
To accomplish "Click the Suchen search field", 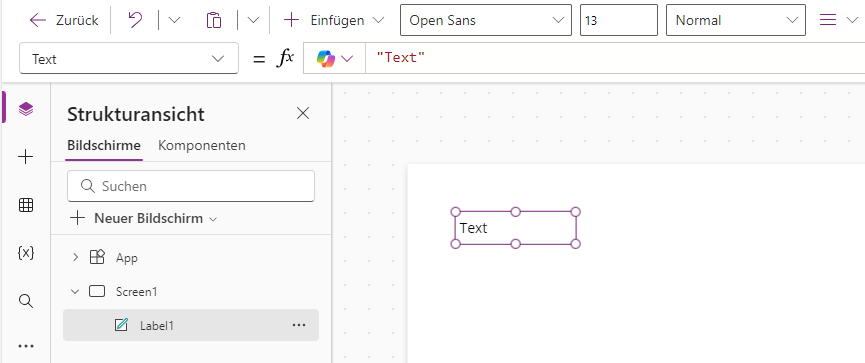I will pos(191,186).
